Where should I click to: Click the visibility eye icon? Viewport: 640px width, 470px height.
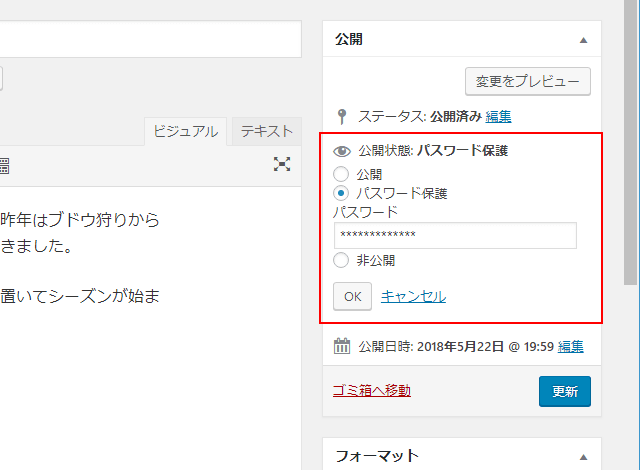click(342, 151)
